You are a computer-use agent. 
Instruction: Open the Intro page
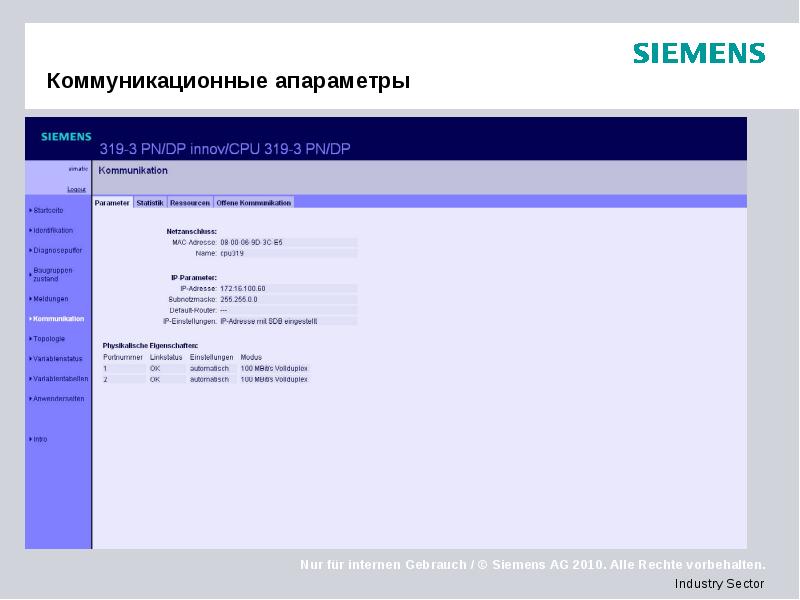(x=40, y=437)
